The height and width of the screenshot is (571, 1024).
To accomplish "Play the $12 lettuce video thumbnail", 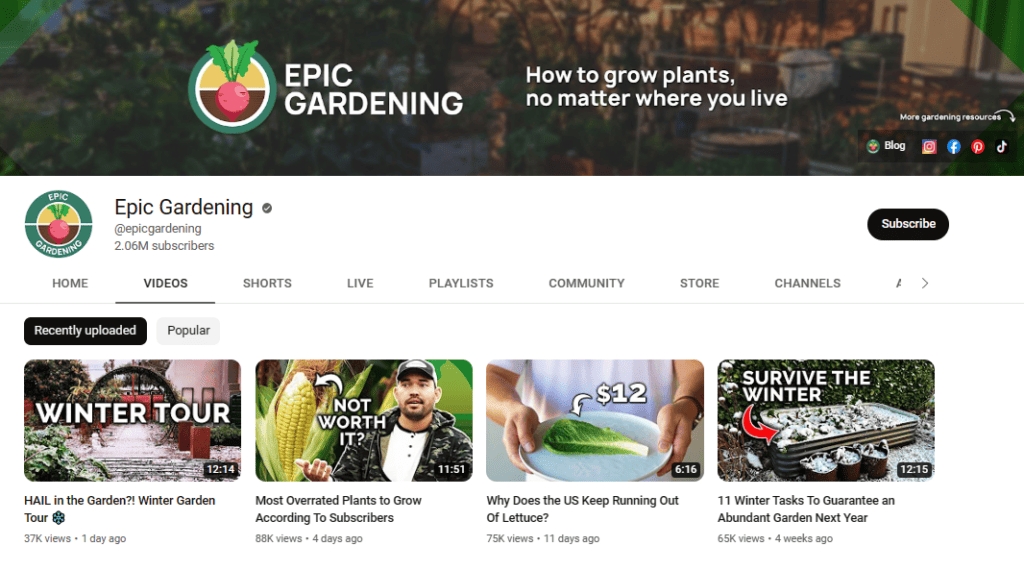I will 595,420.
